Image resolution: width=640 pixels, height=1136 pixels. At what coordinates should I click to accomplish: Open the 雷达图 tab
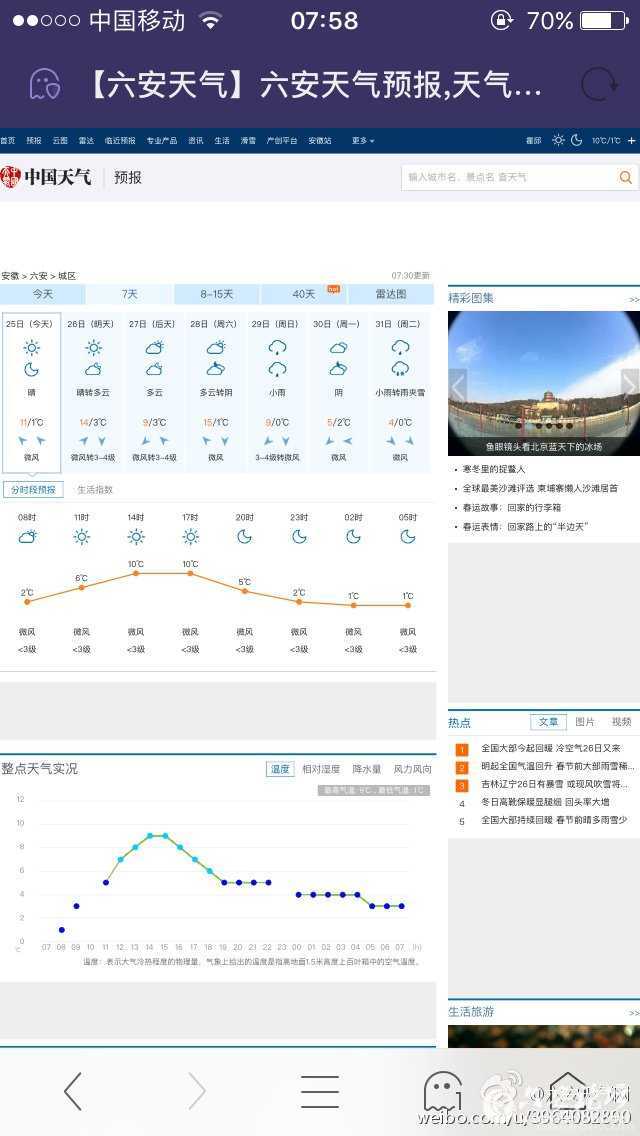[x=391, y=294]
